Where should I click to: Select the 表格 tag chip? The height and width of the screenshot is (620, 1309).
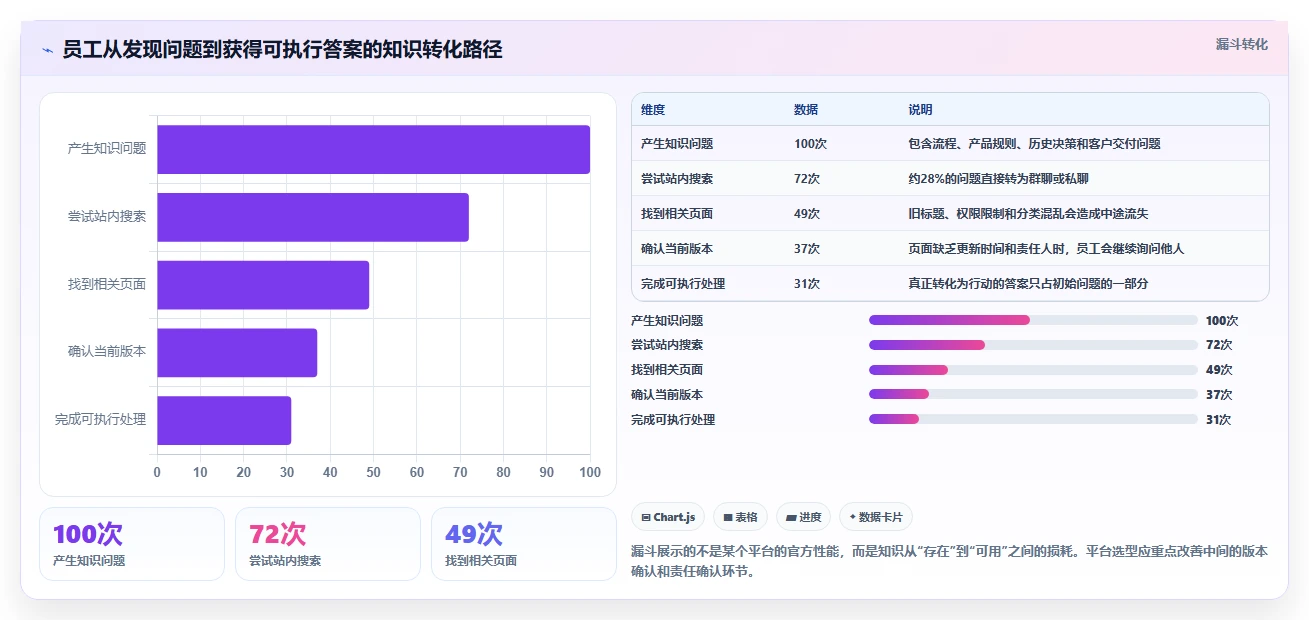[741, 517]
